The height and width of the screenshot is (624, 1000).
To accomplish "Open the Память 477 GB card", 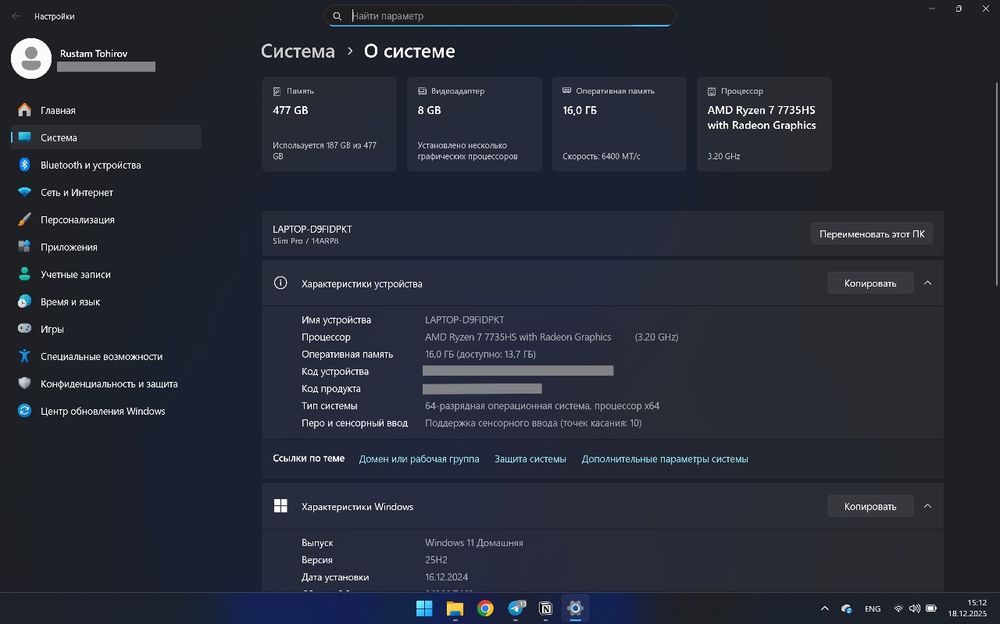I will point(329,124).
